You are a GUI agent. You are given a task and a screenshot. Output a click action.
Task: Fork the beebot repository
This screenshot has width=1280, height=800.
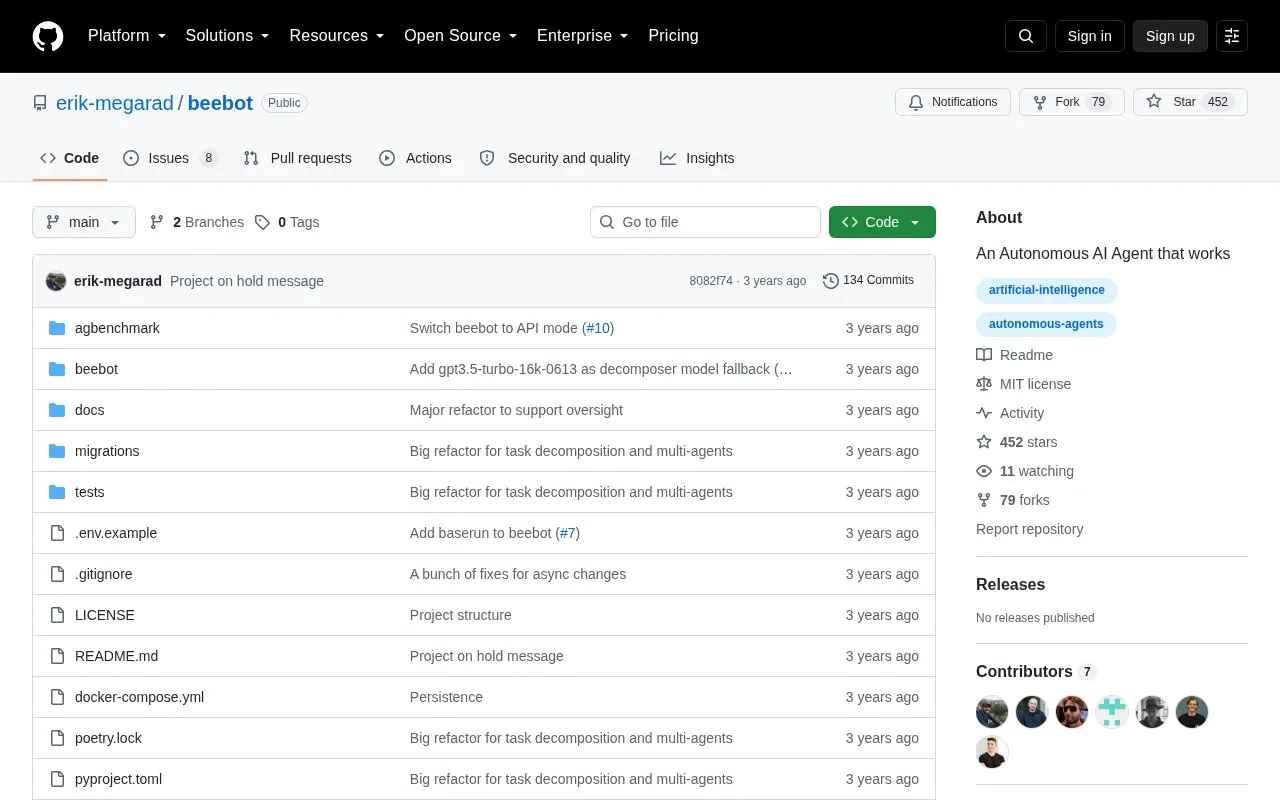[1072, 102]
